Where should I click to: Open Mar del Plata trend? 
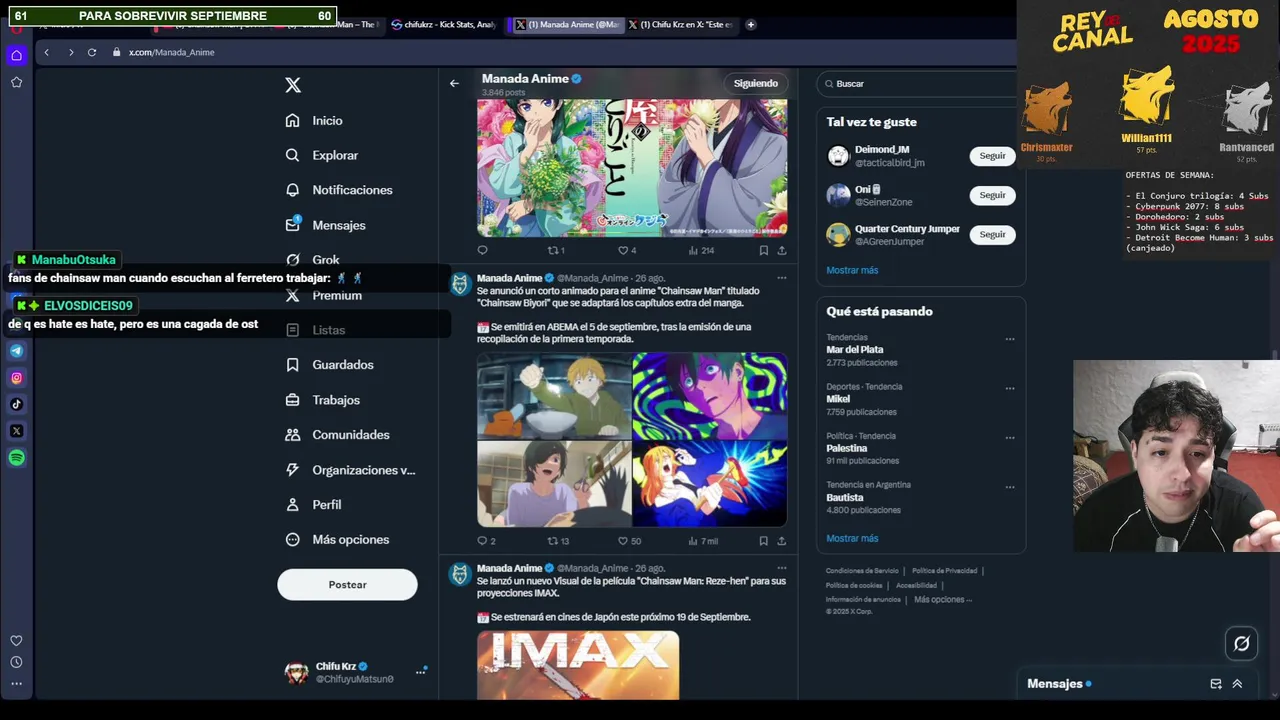click(855, 350)
